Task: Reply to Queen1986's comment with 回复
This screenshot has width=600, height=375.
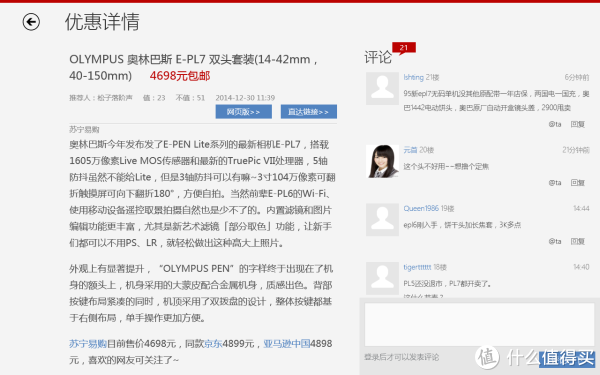Action: pos(577,241)
